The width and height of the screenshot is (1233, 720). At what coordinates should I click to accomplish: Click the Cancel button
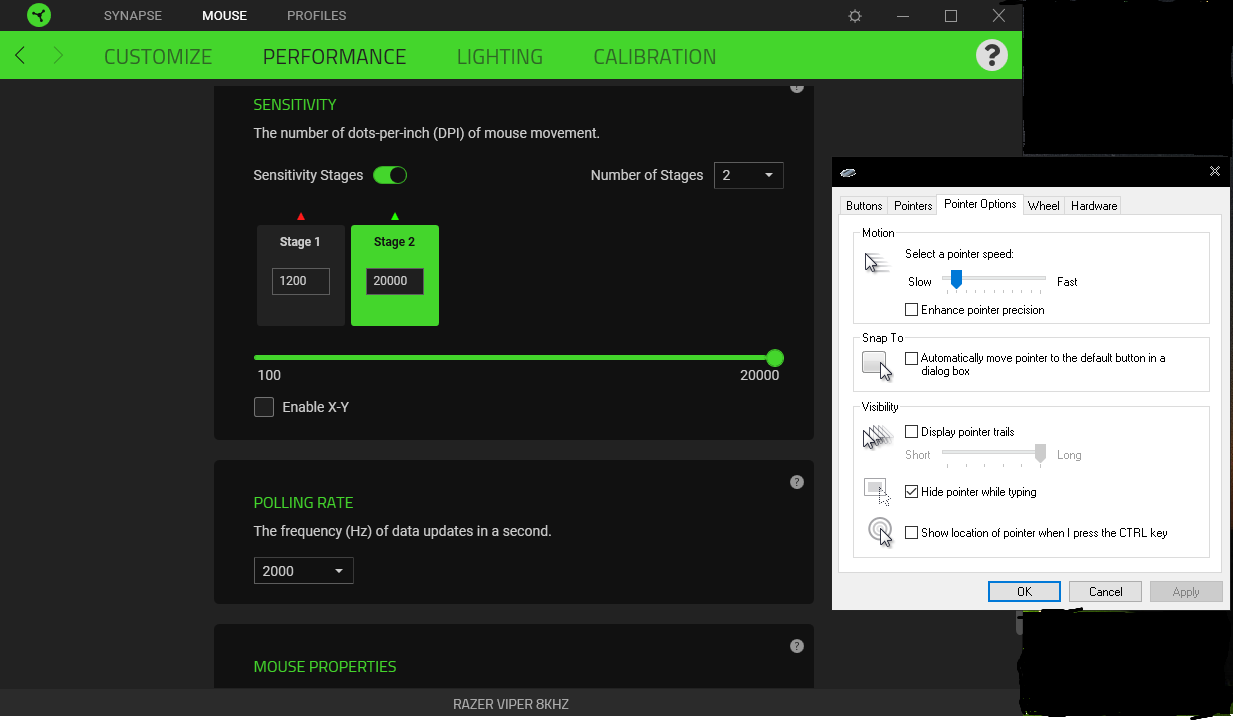click(1105, 591)
